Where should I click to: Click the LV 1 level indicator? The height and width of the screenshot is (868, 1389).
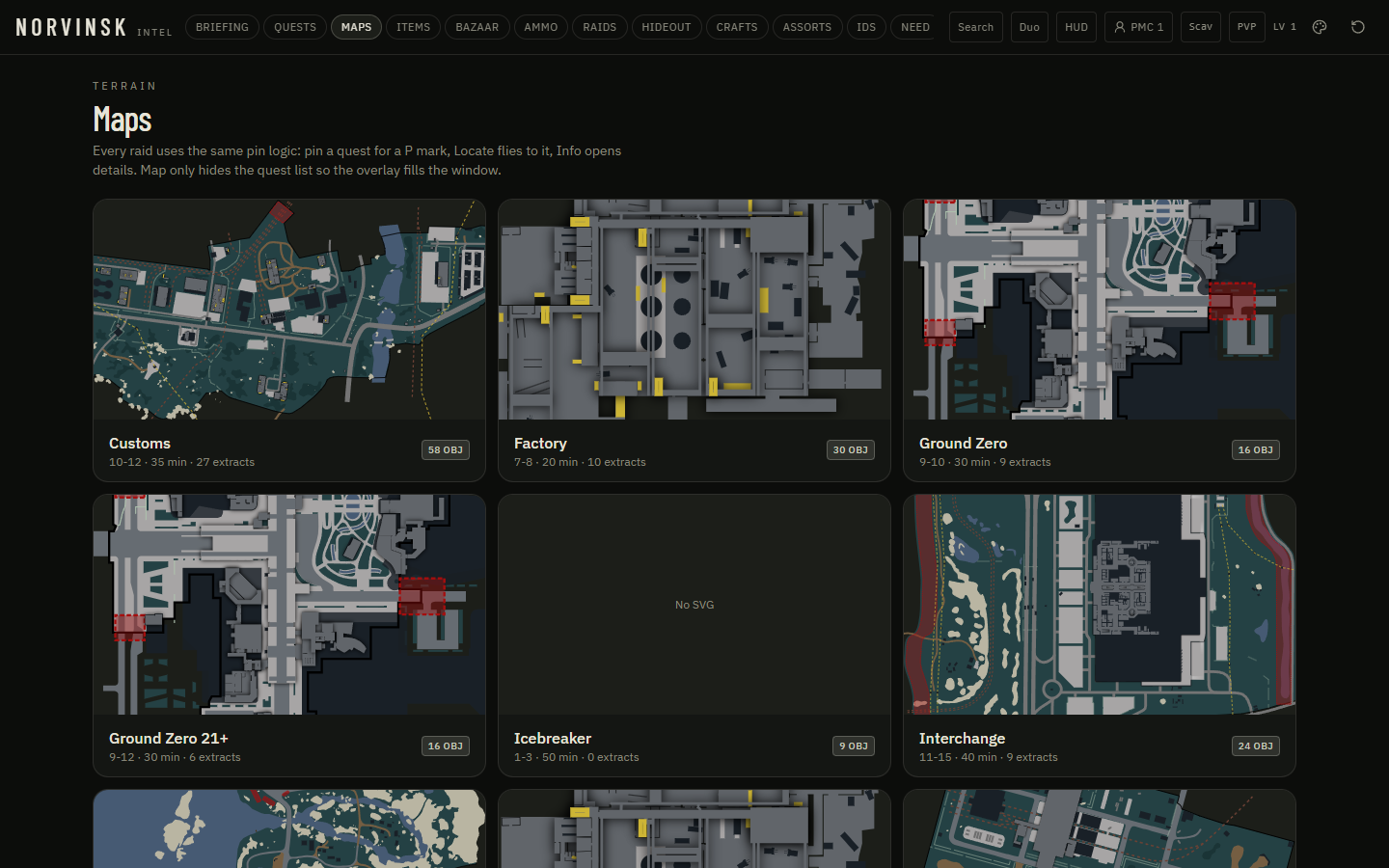(1285, 27)
